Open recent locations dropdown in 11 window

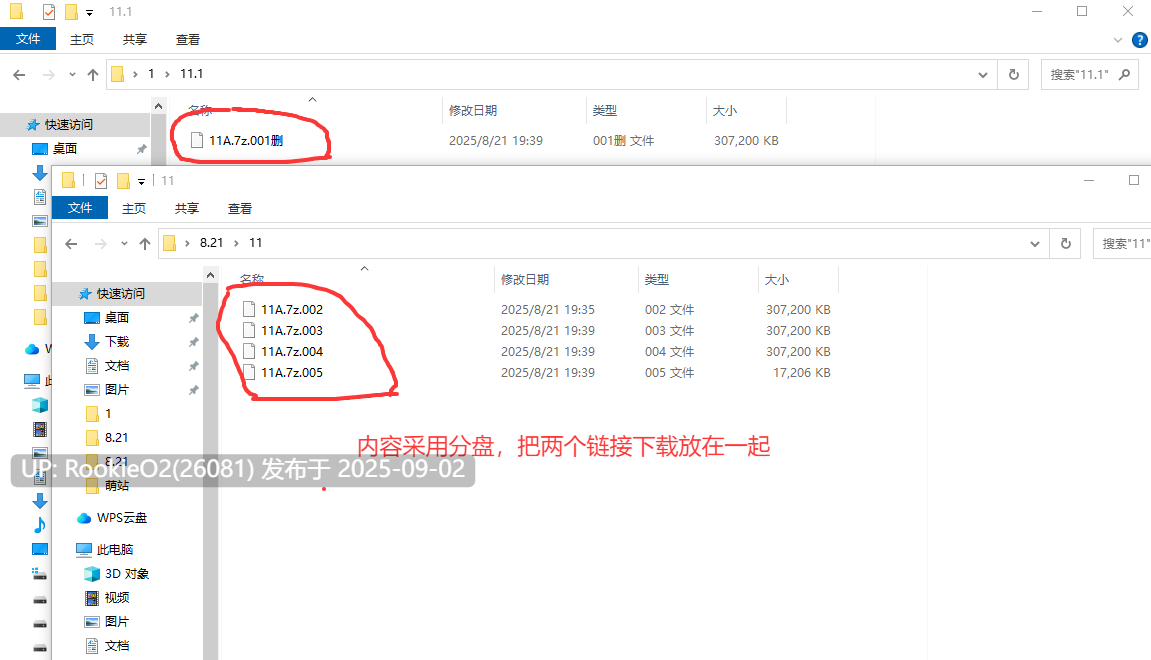pos(124,244)
